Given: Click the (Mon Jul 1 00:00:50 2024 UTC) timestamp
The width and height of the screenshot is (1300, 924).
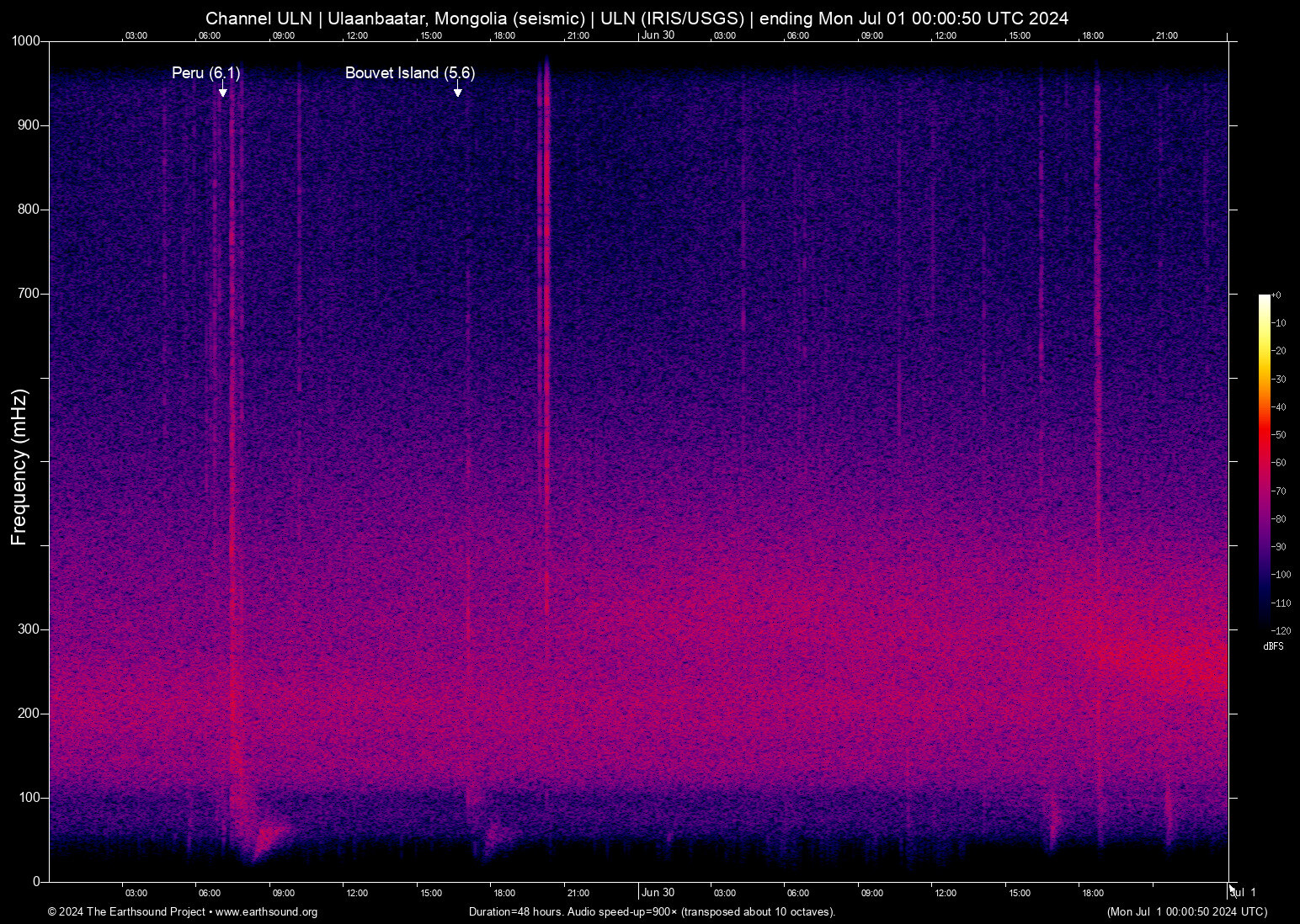Looking at the screenshot, I should [x=1187, y=912].
